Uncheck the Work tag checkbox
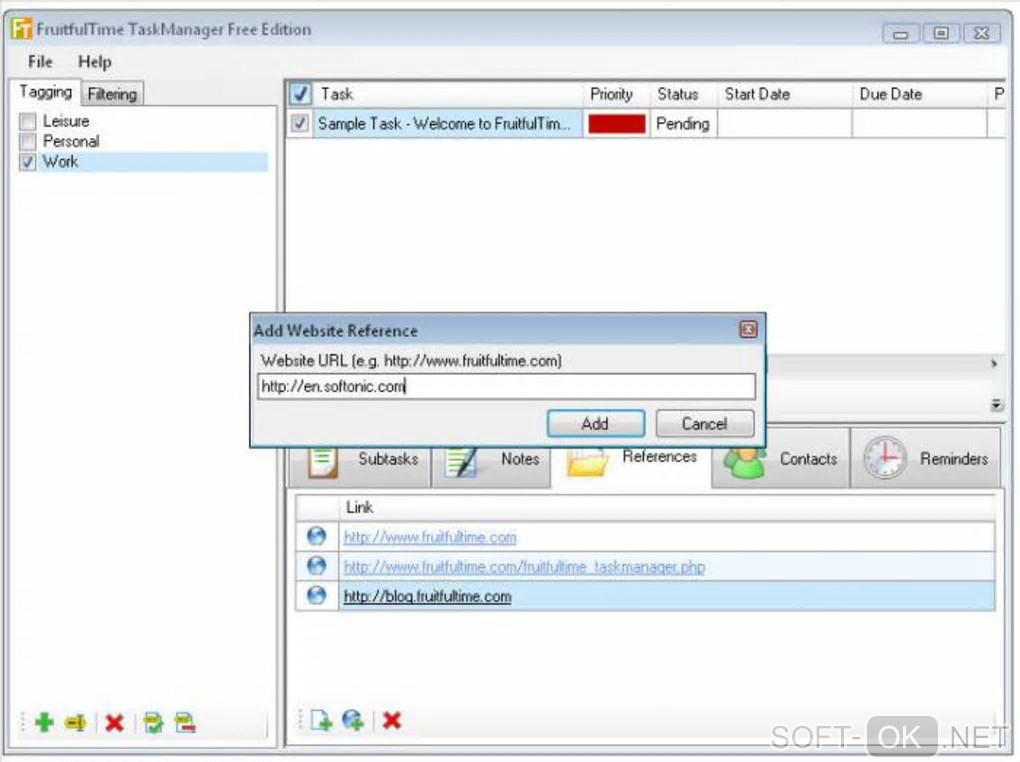The width and height of the screenshot is (1020, 762). [x=28, y=162]
